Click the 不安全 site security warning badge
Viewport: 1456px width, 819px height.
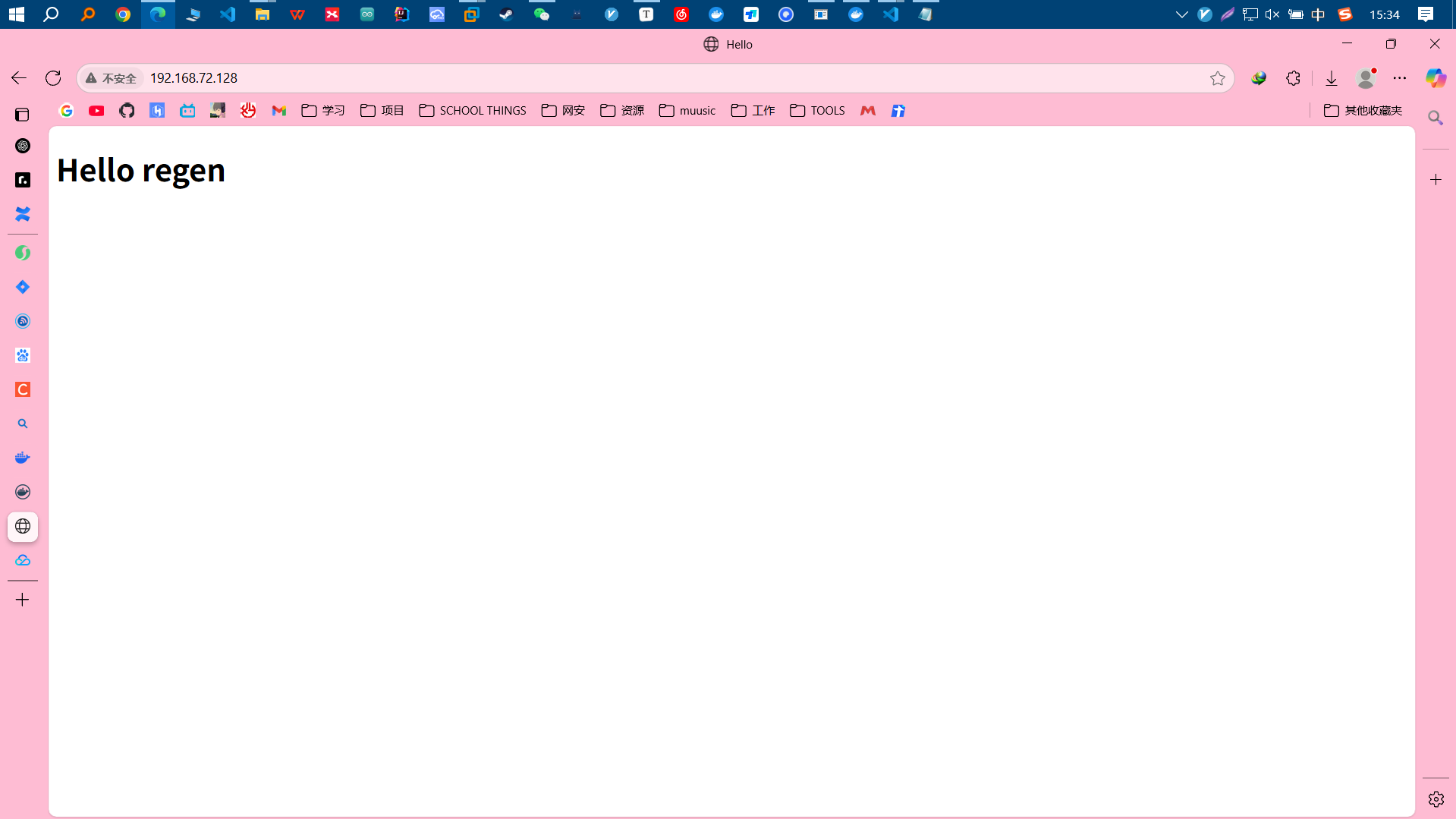pyautogui.click(x=111, y=78)
